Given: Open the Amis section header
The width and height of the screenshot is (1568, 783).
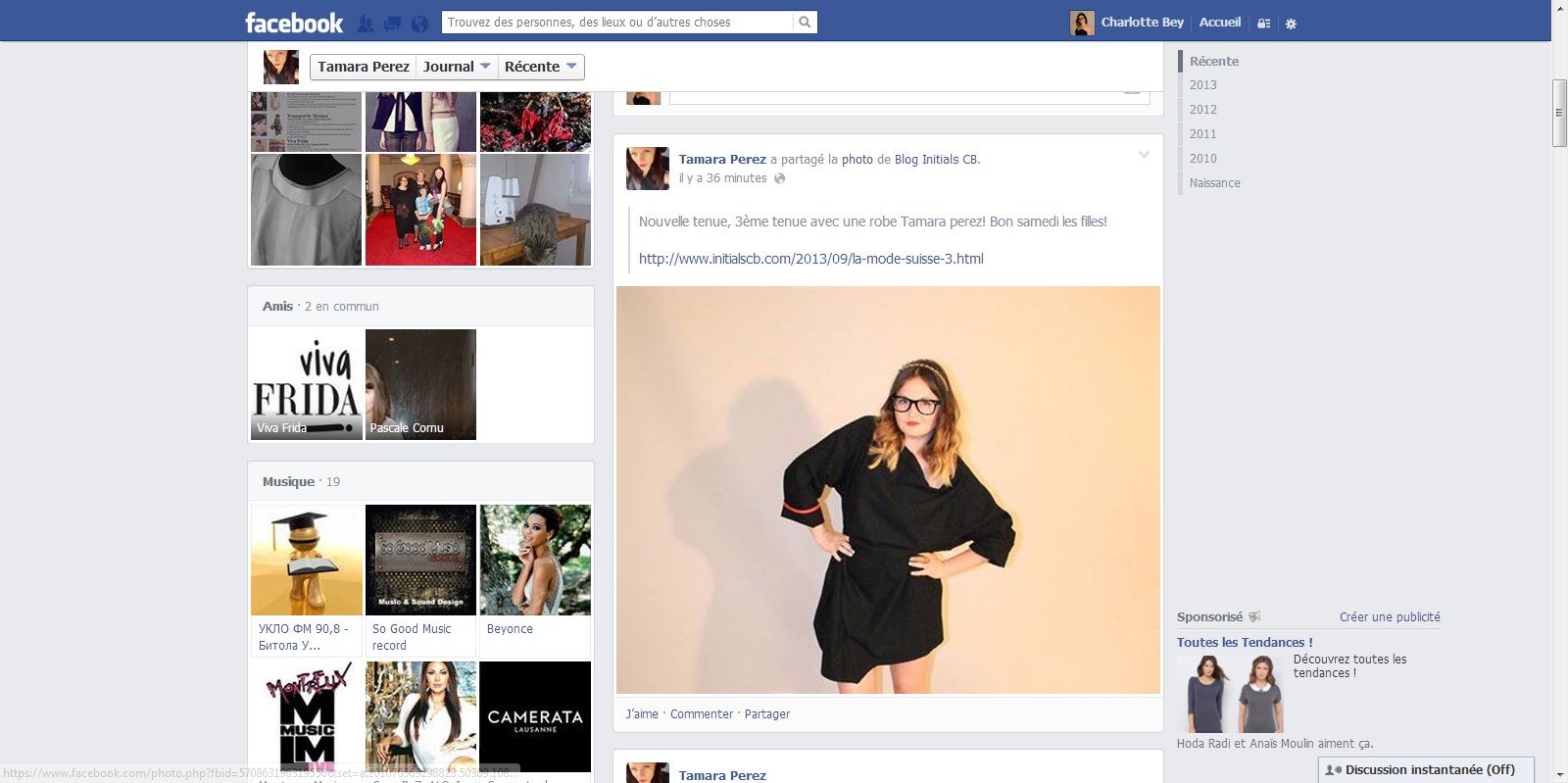Looking at the screenshot, I should point(277,307).
